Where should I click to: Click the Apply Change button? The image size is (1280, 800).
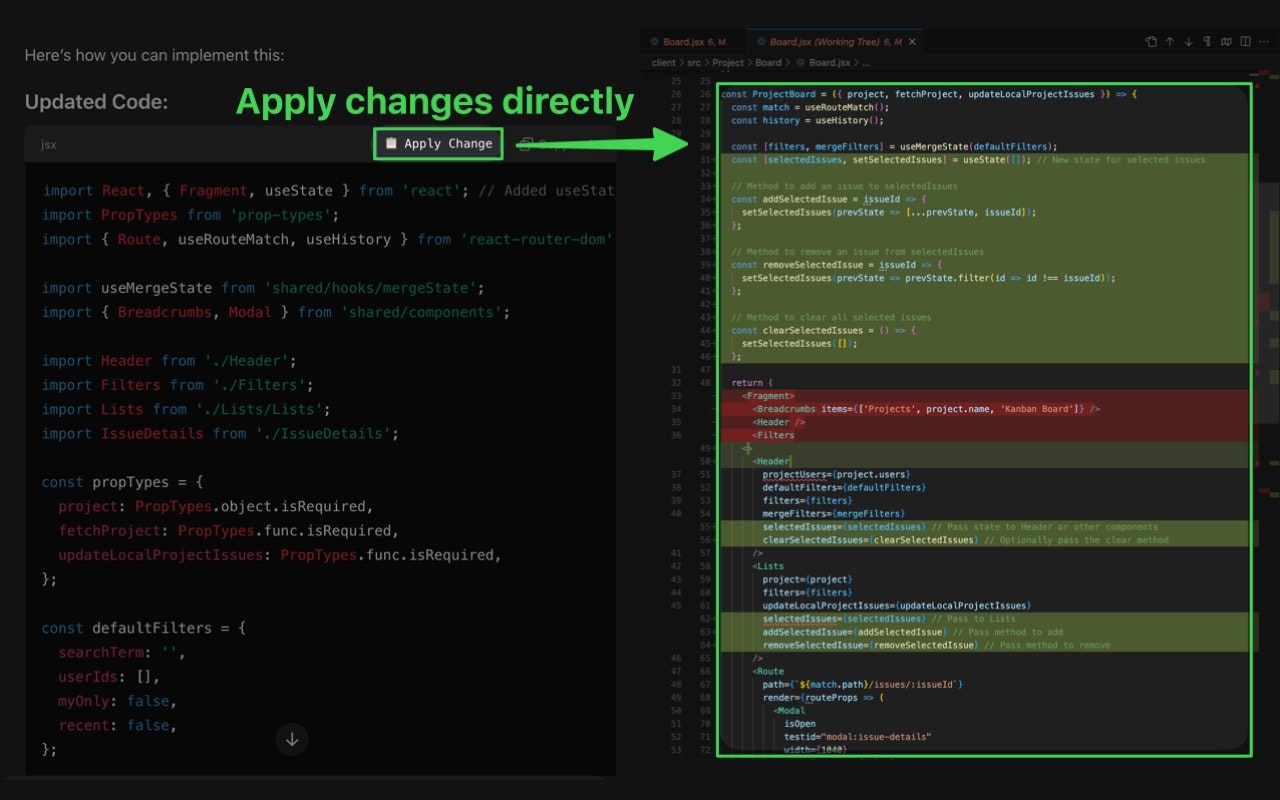(x=439, y=143)
